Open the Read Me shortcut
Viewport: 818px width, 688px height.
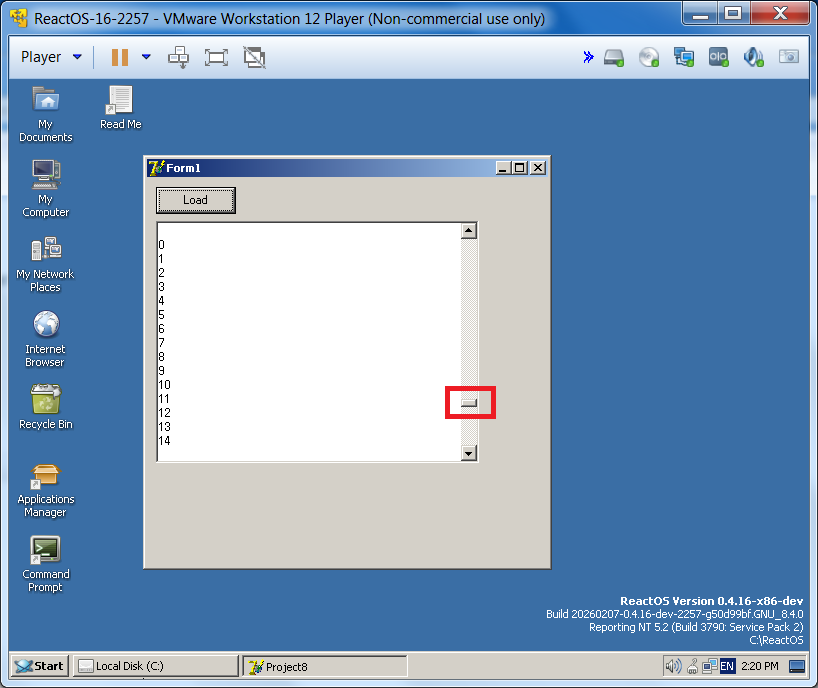pos(120,101)
